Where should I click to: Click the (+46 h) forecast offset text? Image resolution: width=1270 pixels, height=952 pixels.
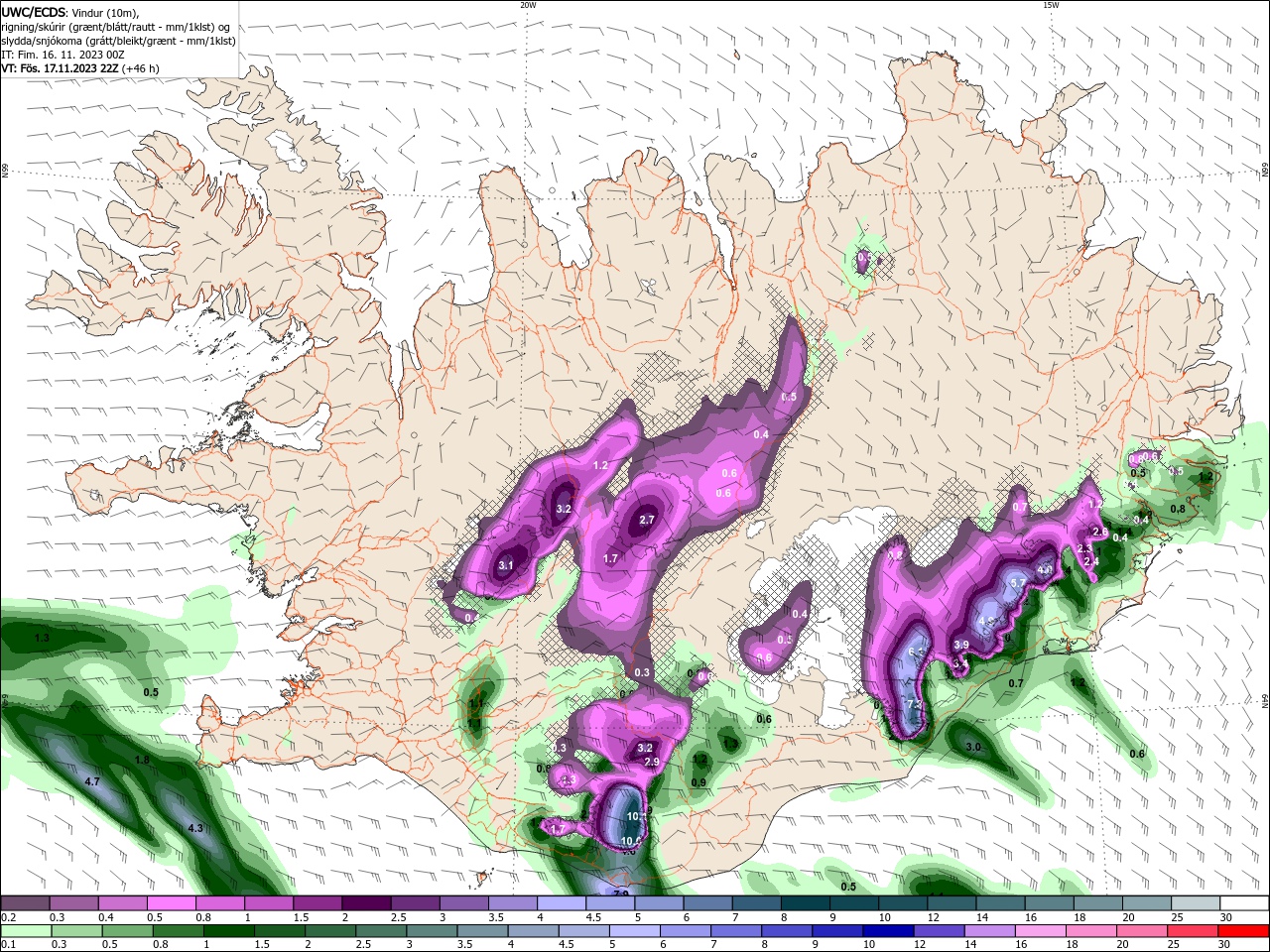coord(140,68)
